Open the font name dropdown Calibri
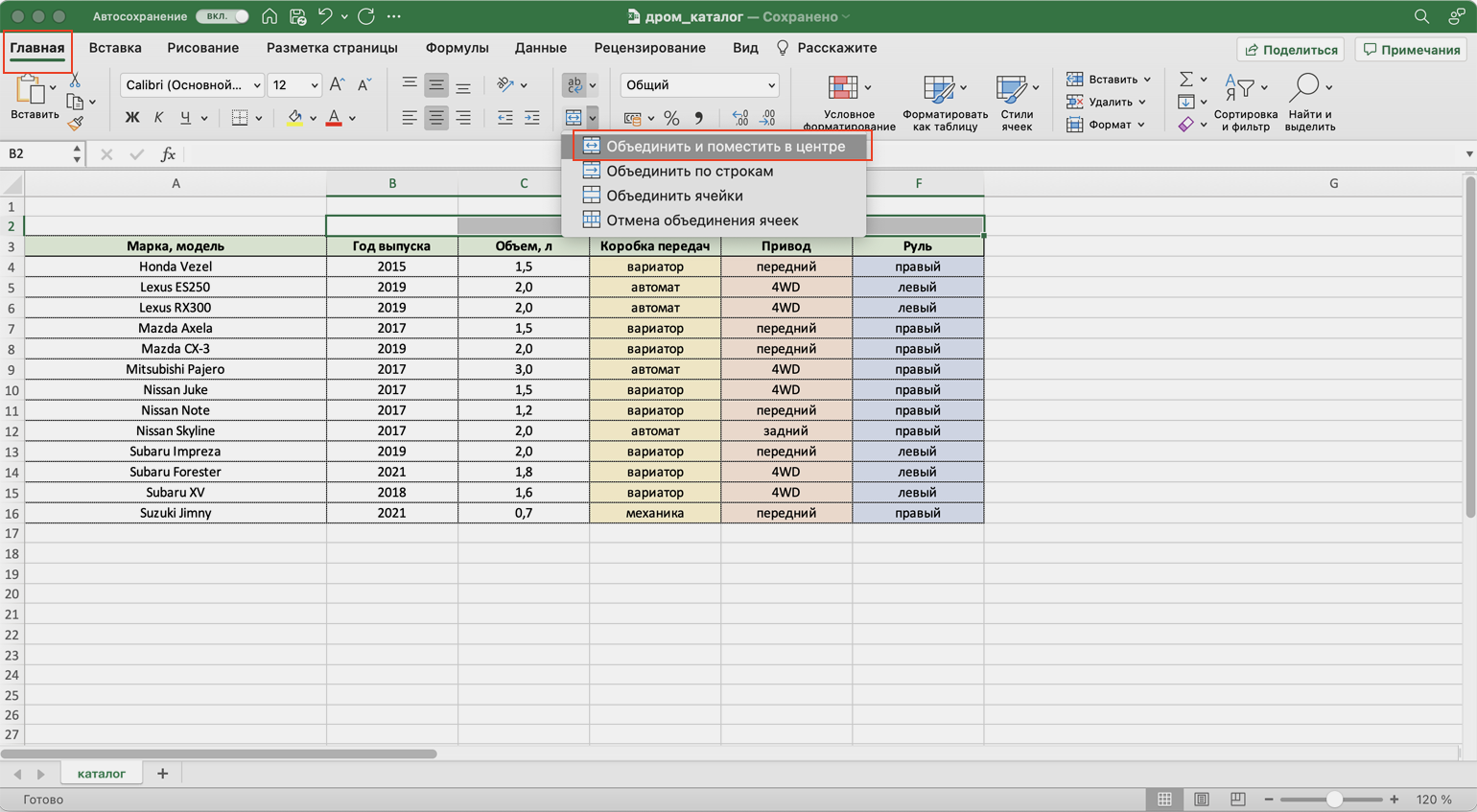Image resolution: width=1477 pixels, height=812 pixels. 193,85
